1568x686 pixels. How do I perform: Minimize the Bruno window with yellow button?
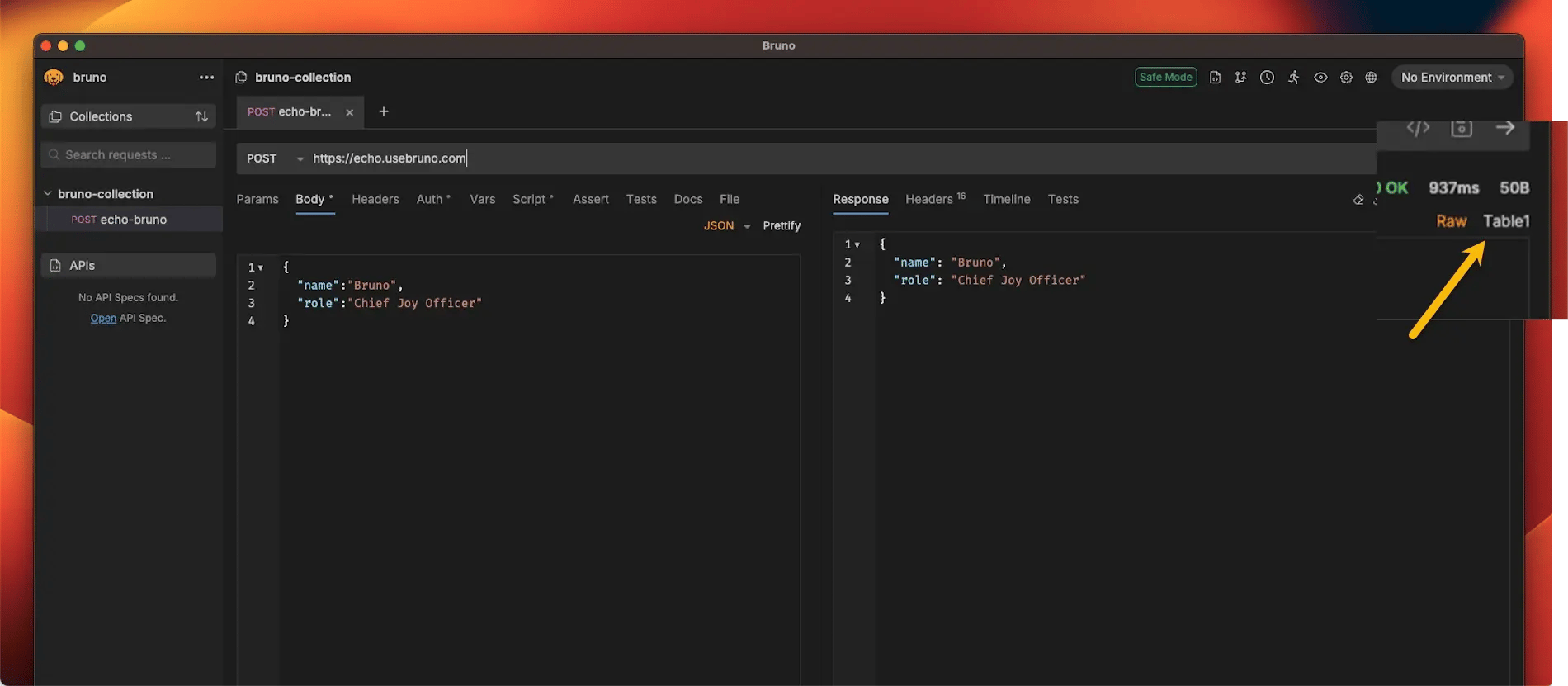pos(63,46)
